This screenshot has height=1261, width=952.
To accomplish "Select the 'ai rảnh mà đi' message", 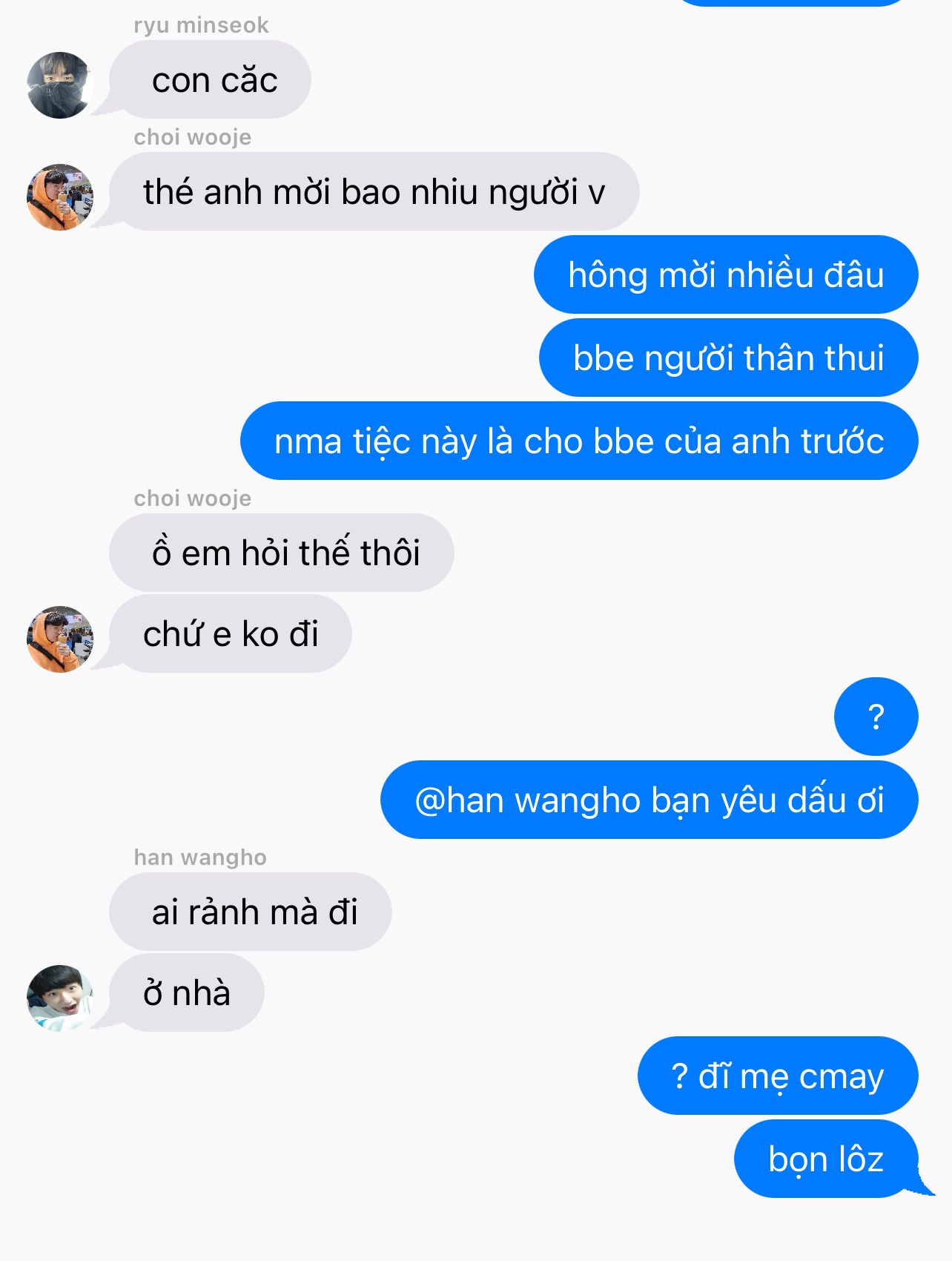I will tap(251, 912).
